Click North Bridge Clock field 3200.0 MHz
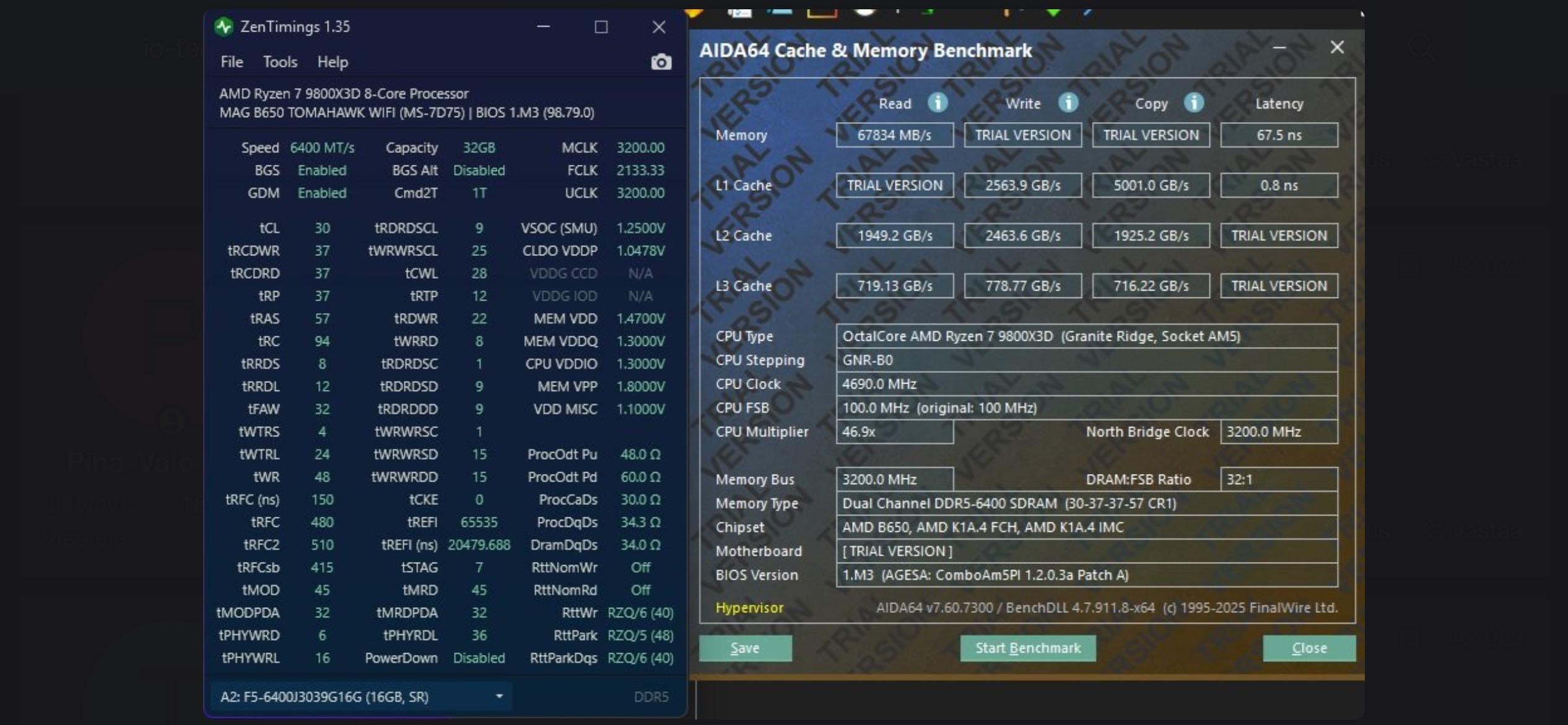1568x725 pixels. [x=1279, y=432]
